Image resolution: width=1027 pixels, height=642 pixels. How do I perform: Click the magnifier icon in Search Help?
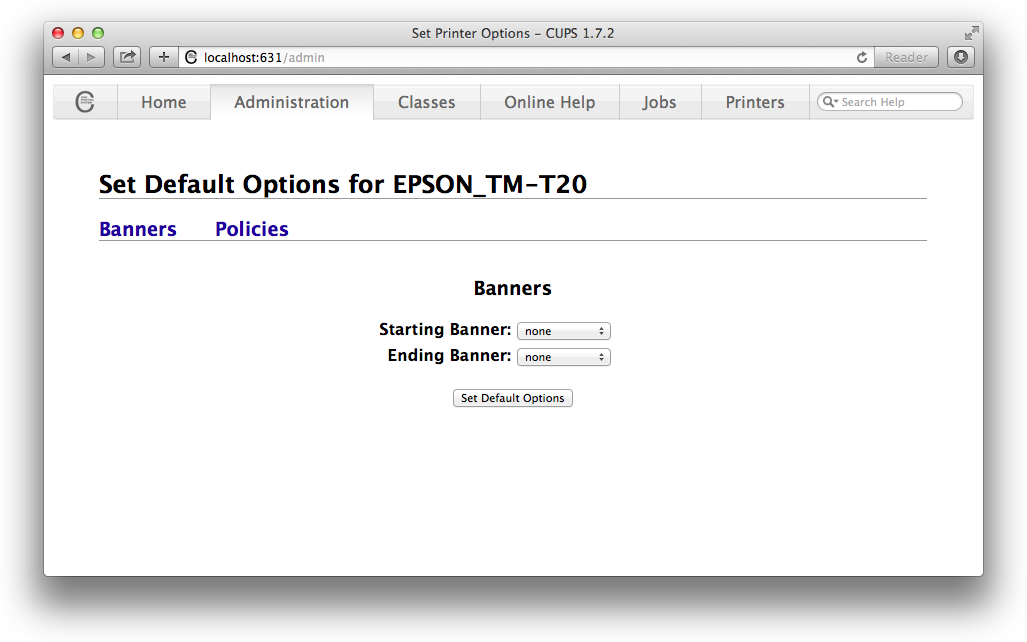pos(829,102)
